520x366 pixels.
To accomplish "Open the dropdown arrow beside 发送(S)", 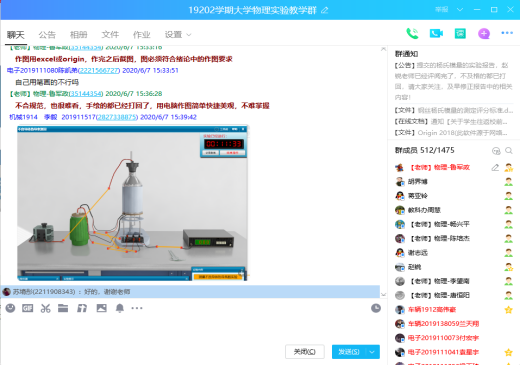I will pos(372,352).
